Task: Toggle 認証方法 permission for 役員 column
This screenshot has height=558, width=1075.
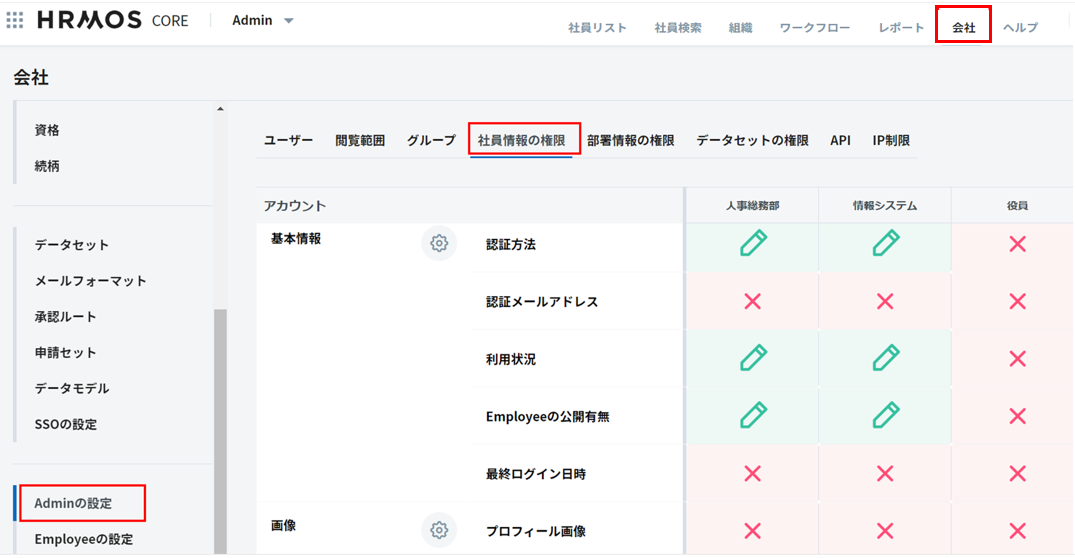Action: click(x=1017, y=243)
